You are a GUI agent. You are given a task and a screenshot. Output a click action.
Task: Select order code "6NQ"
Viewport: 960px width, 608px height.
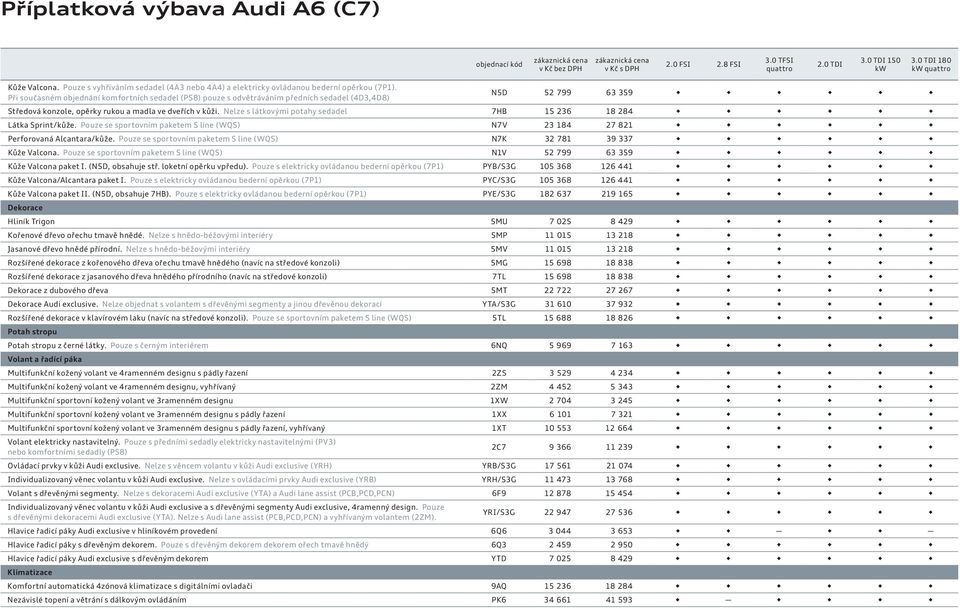[499, 345]
